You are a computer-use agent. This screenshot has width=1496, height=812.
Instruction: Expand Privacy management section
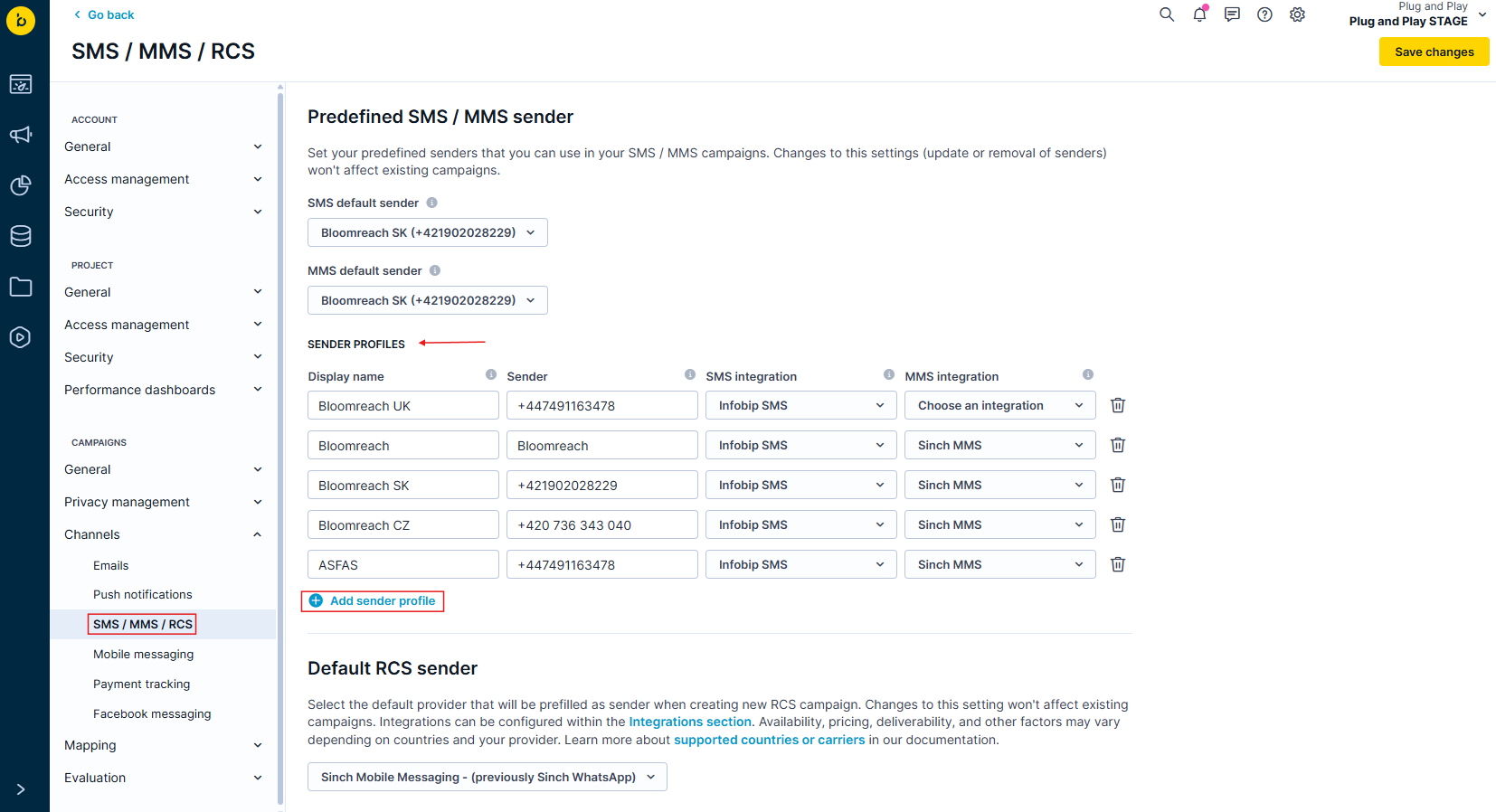coord(163,502)
